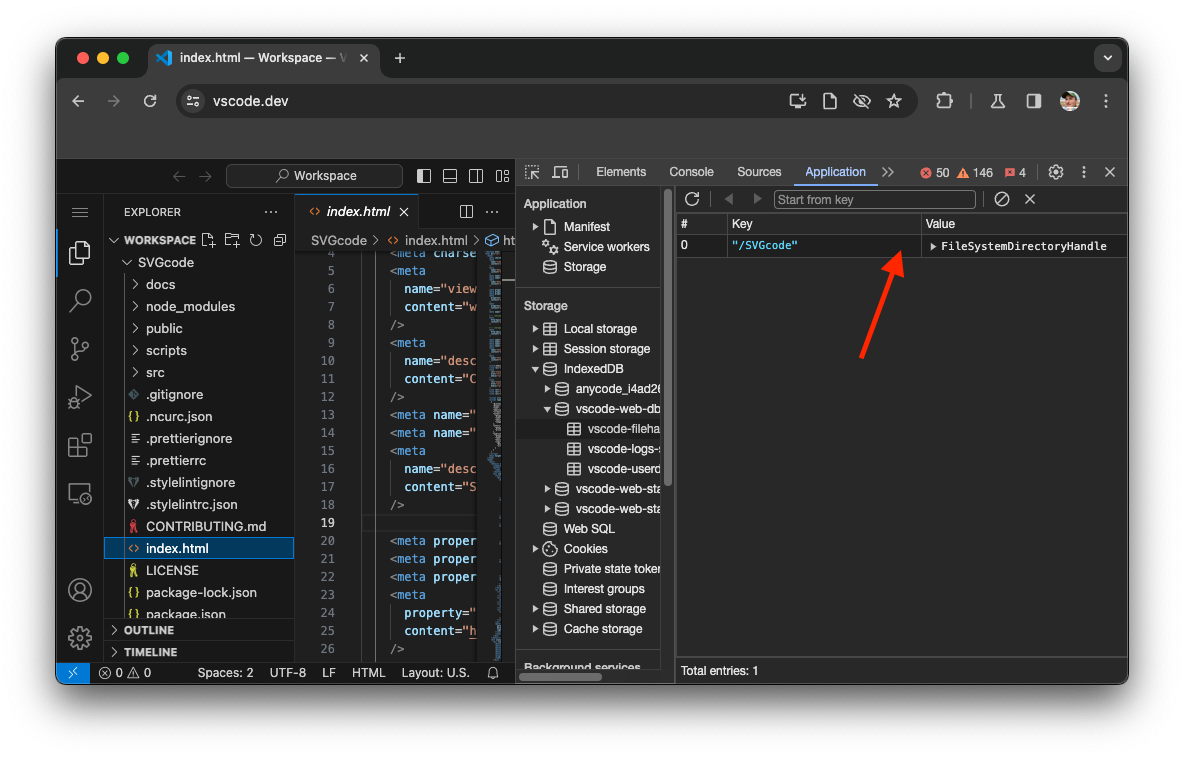Click the UTF-8 encoding in status bar
Image resolution: width=1184 pixels, height=758 pixels.
coord(288,672)
